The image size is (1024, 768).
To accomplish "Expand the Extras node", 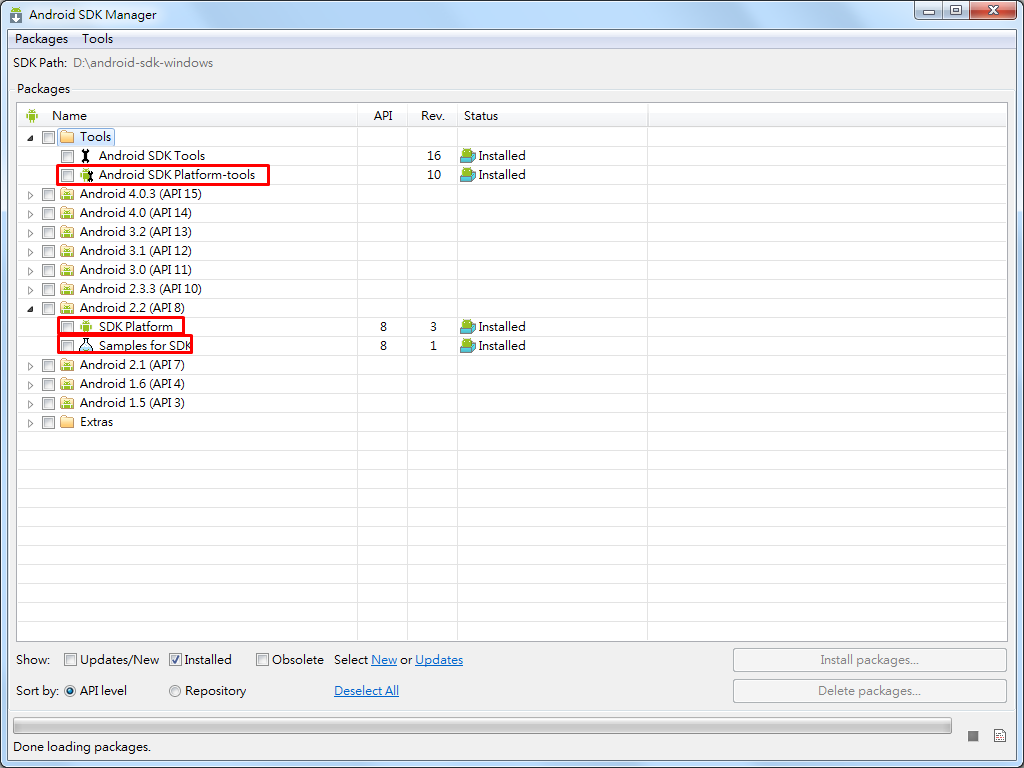I will 30,423.
